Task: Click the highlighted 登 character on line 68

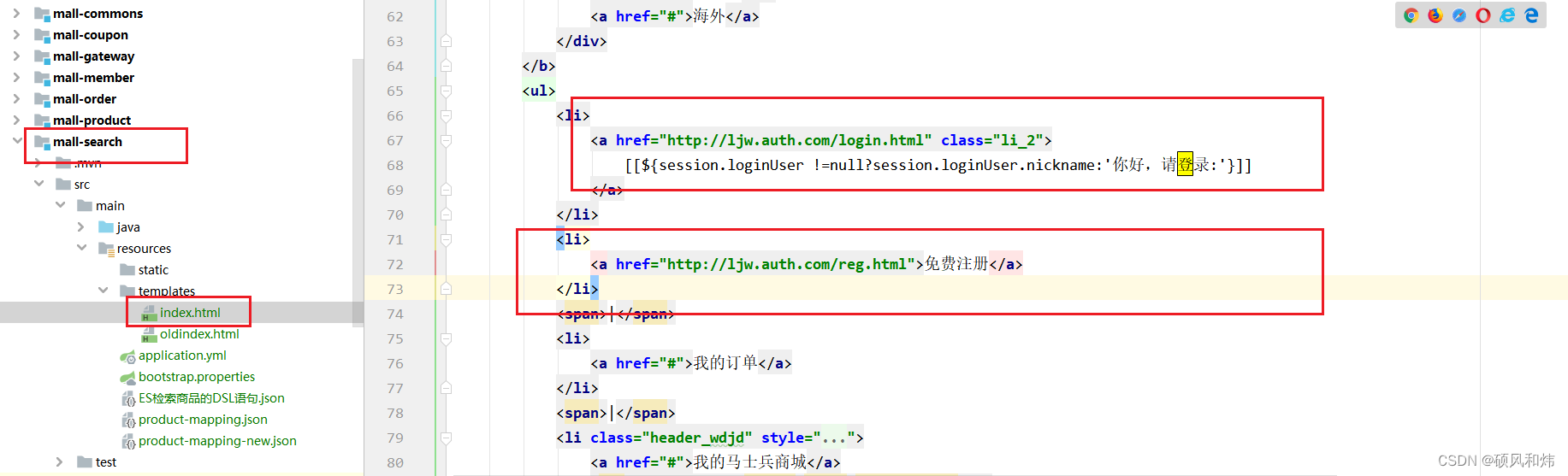Action: 1185,164
